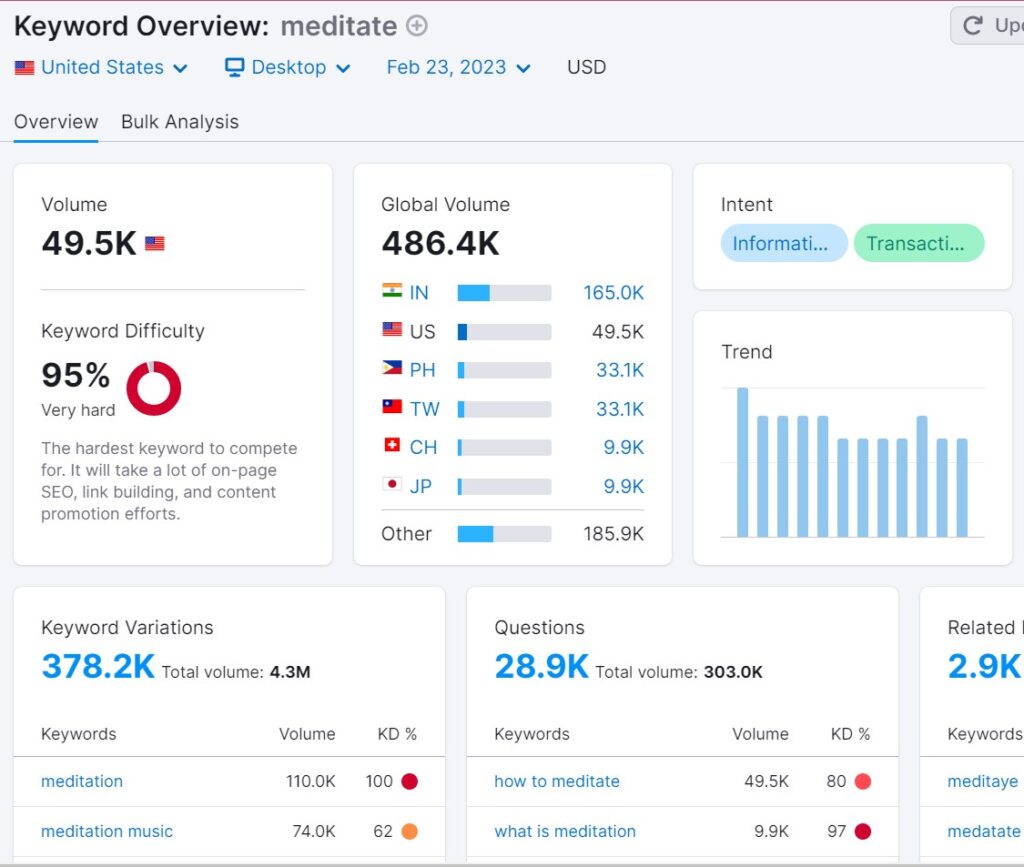Click the Taiwan flag icon
Image resolution: width=1024 pixels, height=867 pixels.
(392, 408)
